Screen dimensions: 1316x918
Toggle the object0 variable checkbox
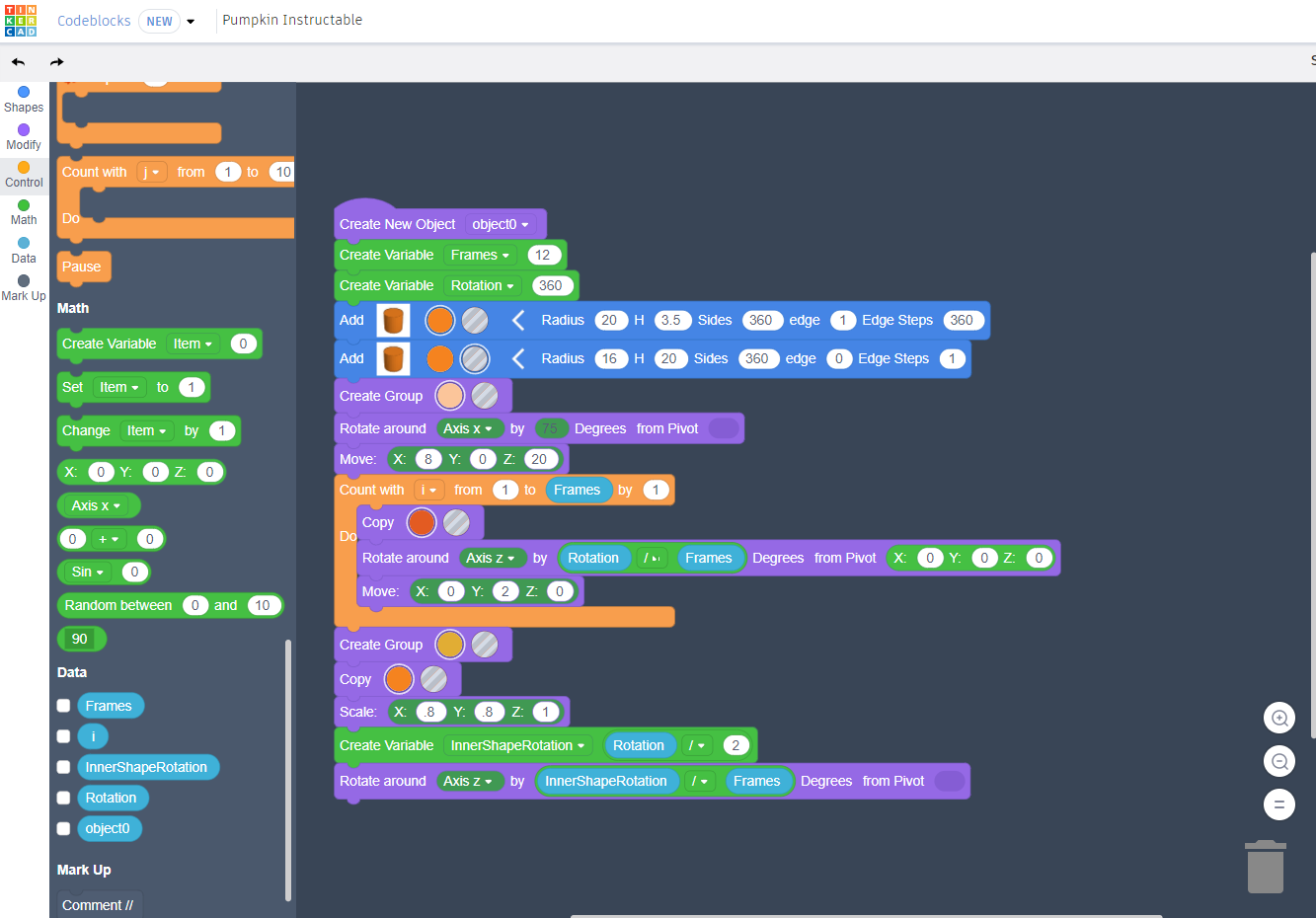pyautogui.click(x=63, y=828)
